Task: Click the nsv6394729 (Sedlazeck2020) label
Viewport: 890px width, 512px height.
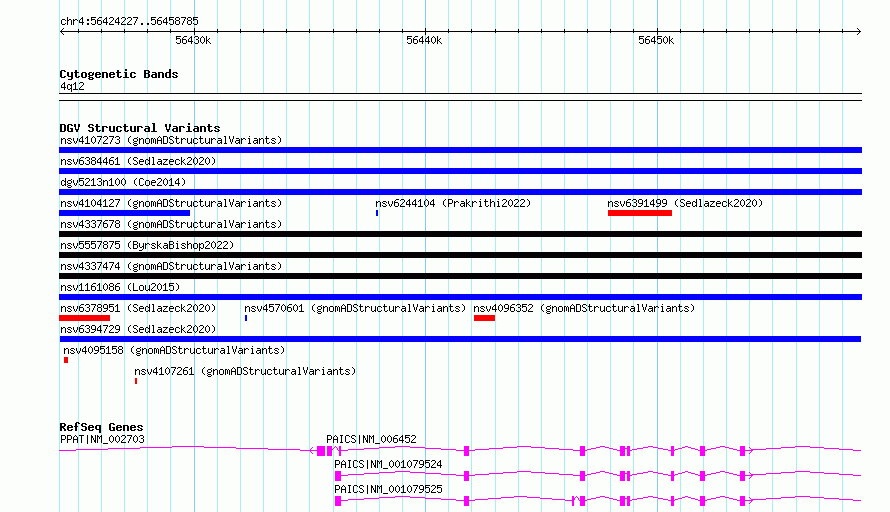Action: tap(138, 329)
